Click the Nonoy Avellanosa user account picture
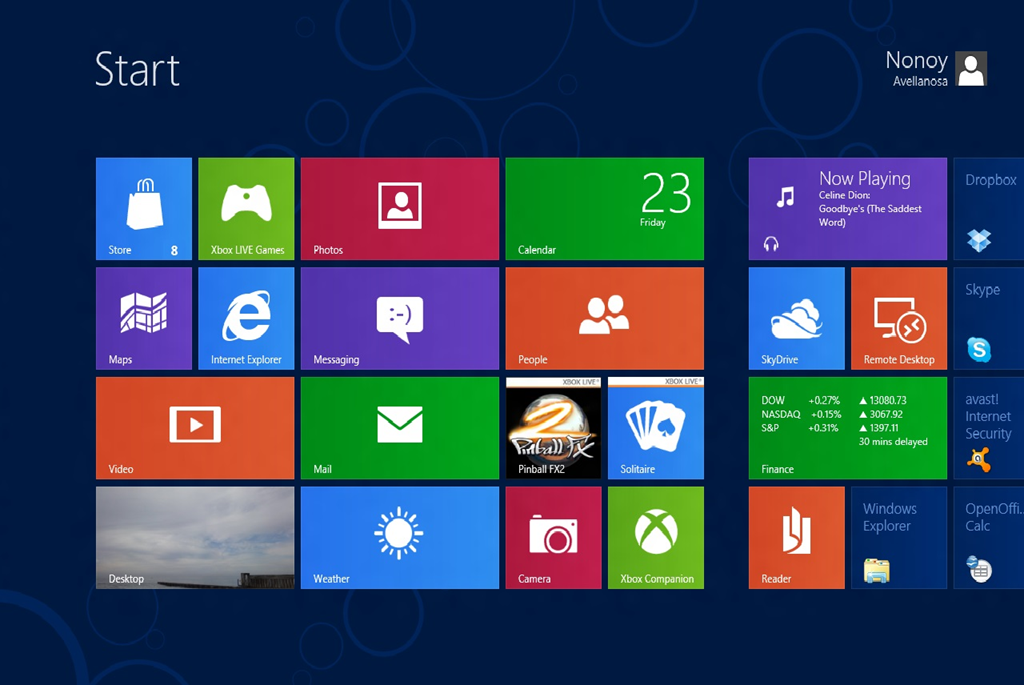This screenshot has height=685, width=1024. tap(971, 69)
